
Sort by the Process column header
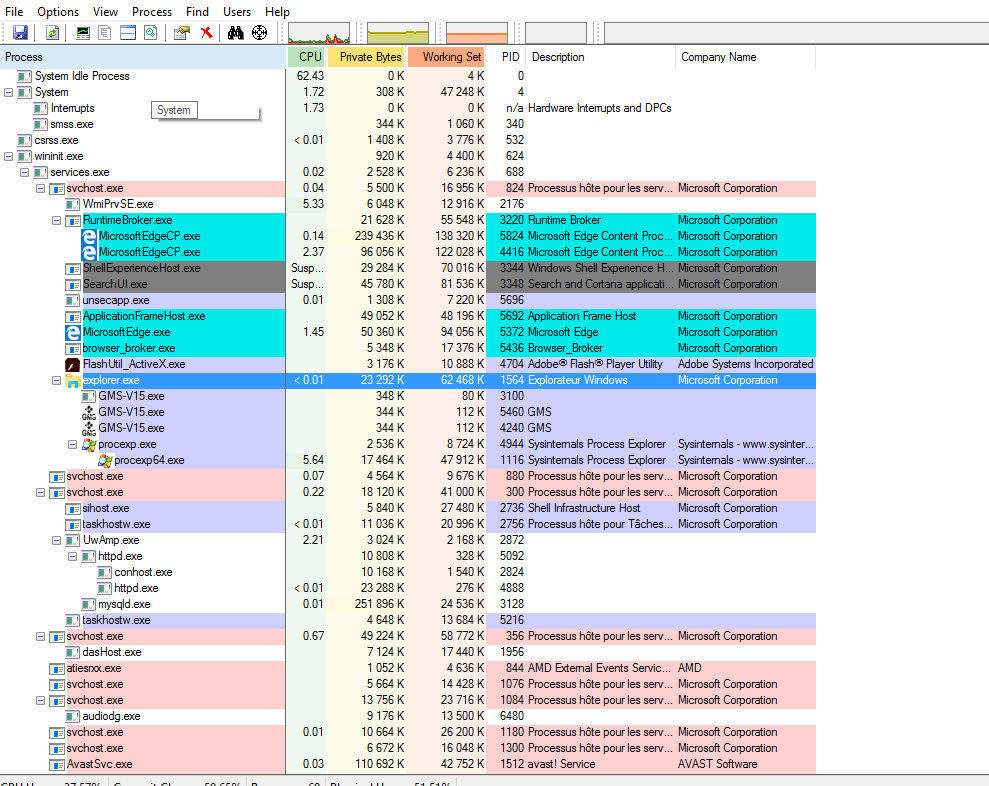point(143,57)
